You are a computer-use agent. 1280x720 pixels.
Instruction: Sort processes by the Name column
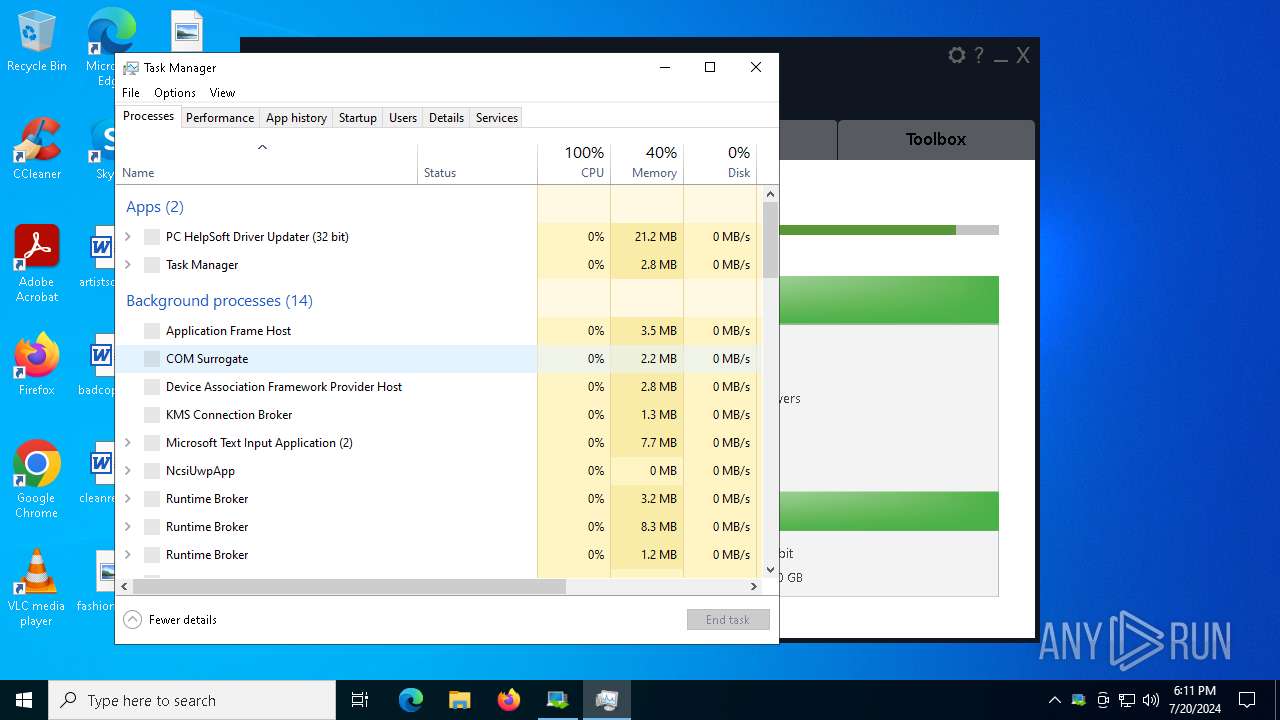(267, 164)
